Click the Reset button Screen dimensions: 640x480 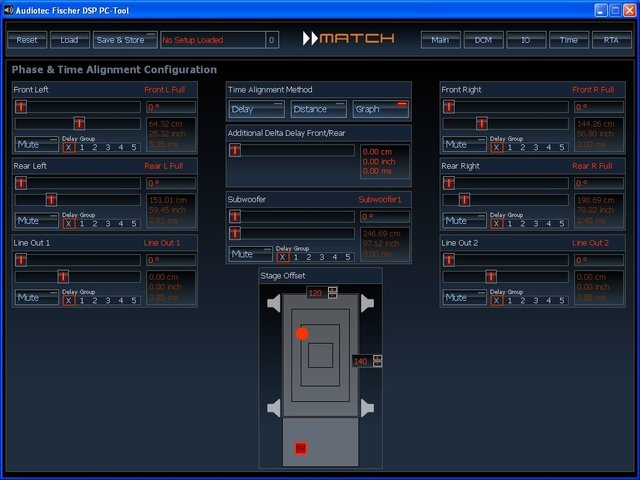pos(27,40)
